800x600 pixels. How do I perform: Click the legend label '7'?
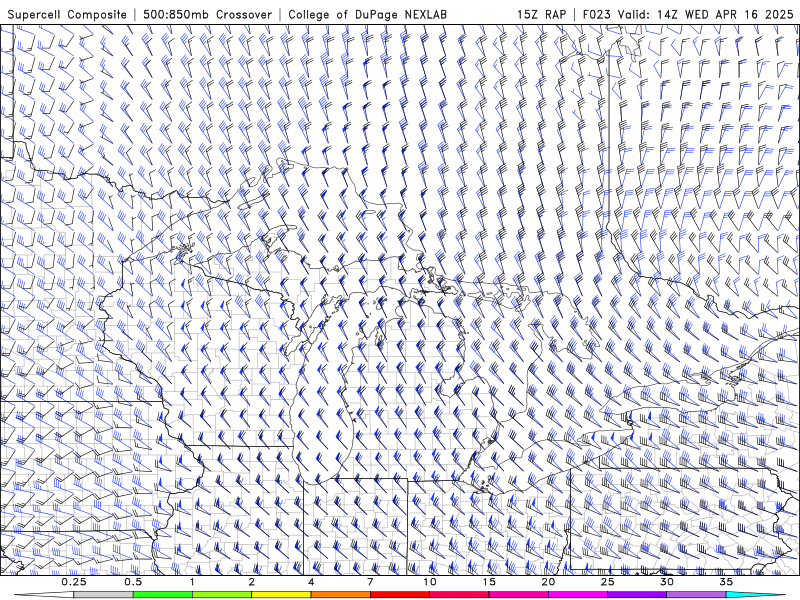pyautogui.click(x=370, y=582)
